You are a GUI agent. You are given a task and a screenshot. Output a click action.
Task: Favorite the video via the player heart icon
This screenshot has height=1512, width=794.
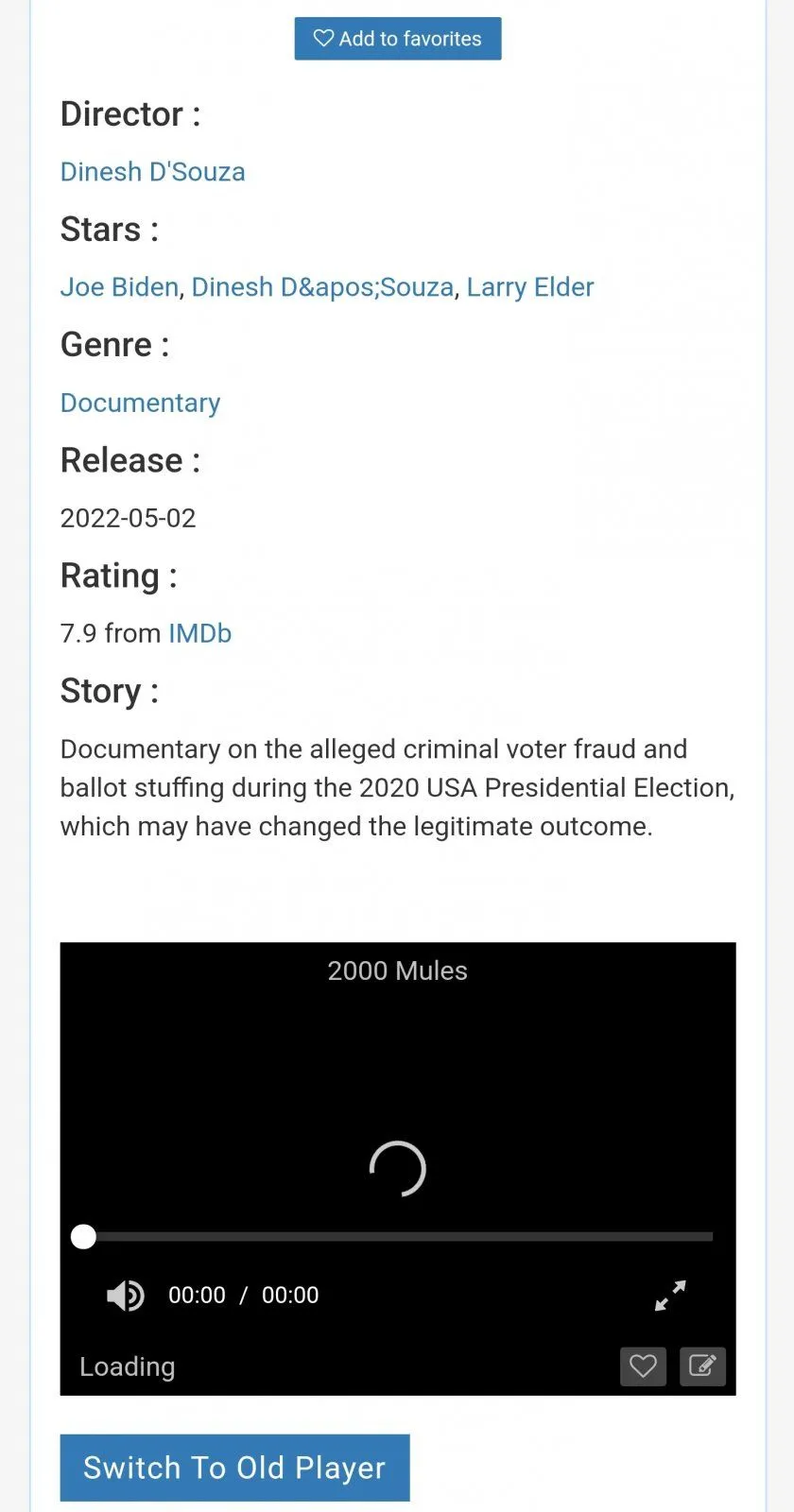pyautogui.click(x=643, y=1366)
